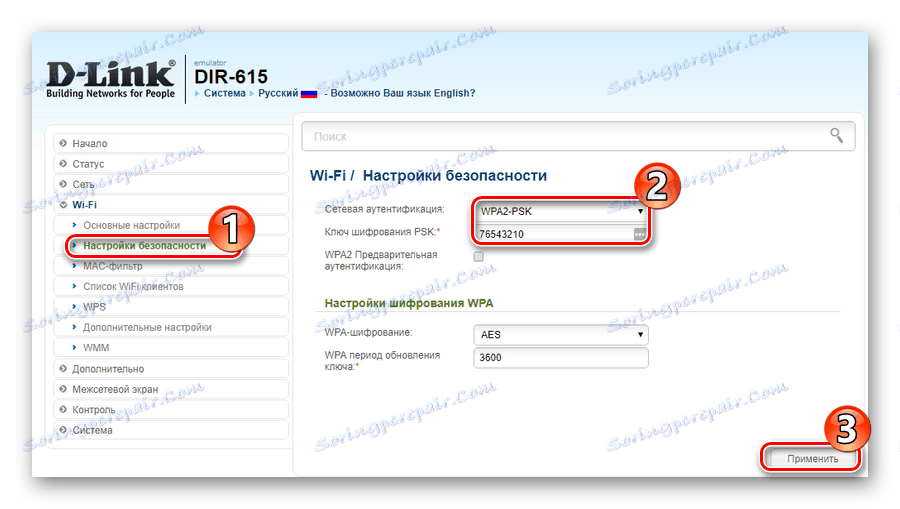Expand the Контроль menu section
The height and width of the screenshot is (509, 900).
(170, 410)
